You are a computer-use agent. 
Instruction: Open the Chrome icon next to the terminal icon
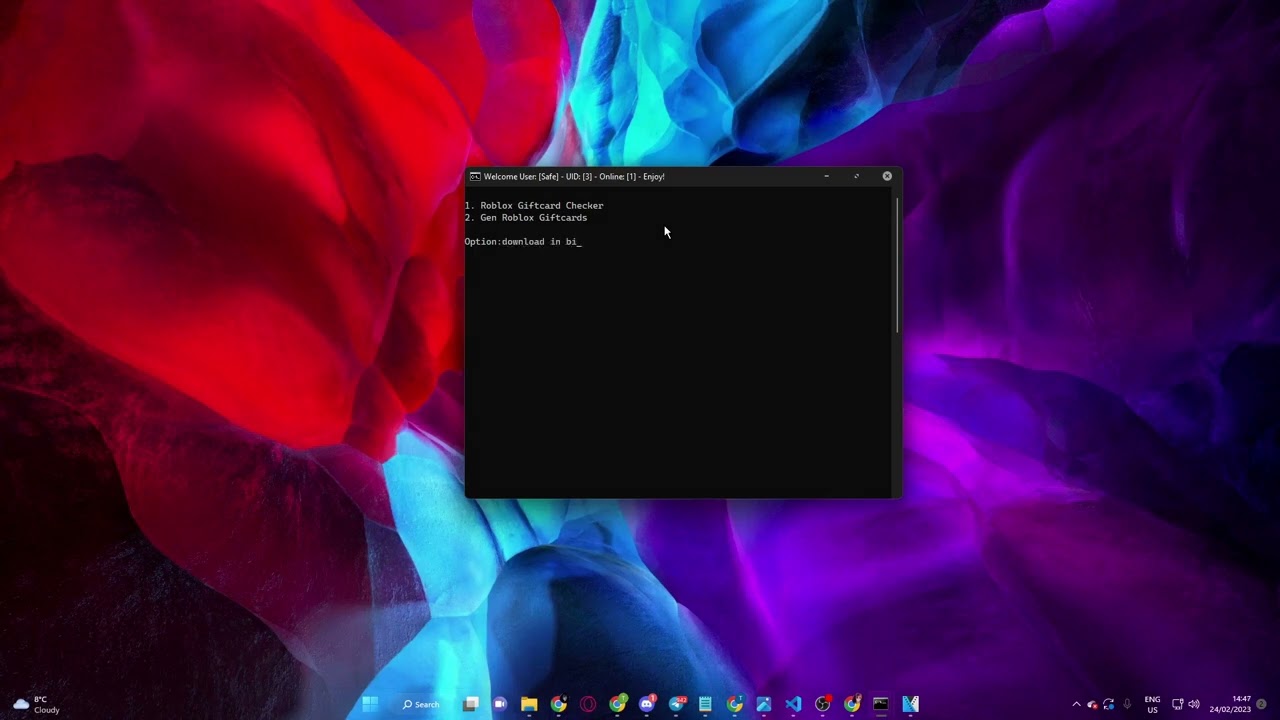(852, 704)
